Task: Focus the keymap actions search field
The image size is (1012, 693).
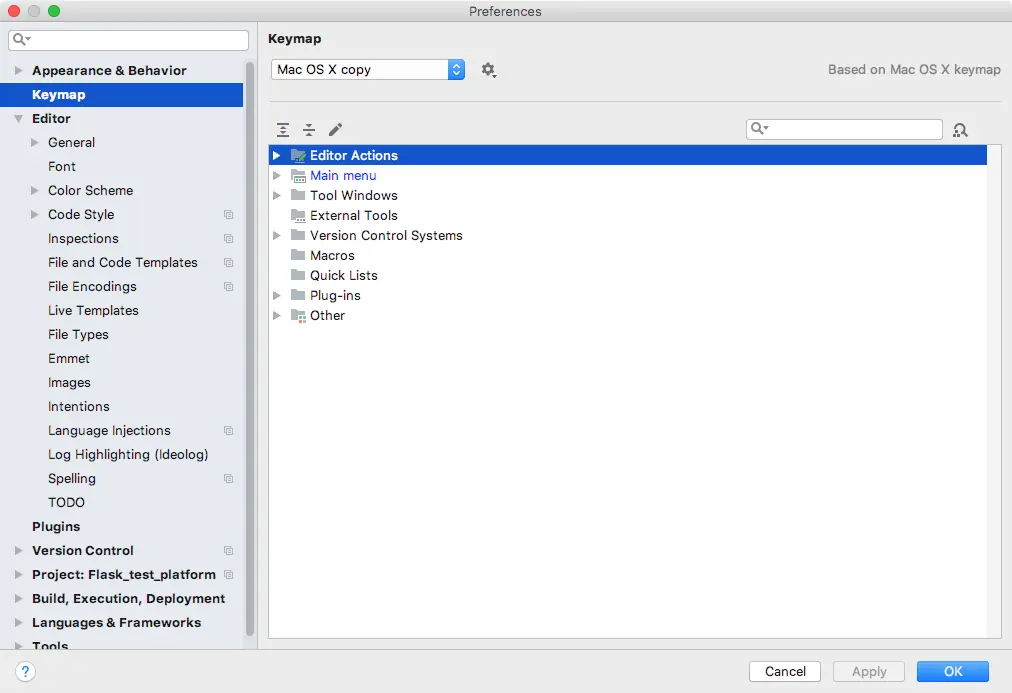Action: (x=844, y=129)
